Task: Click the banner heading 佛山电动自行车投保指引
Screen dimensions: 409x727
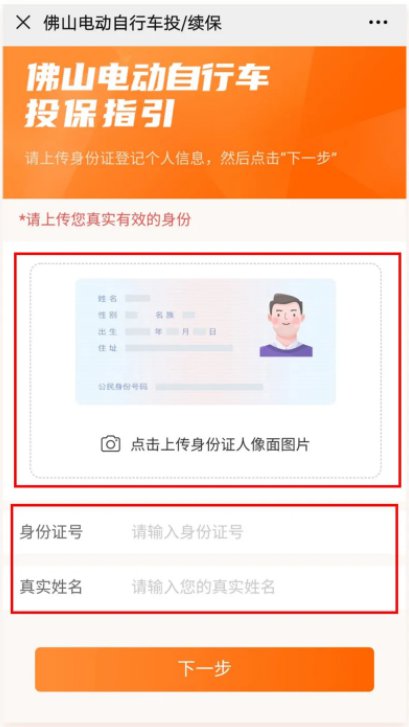Action: point(147,95)
